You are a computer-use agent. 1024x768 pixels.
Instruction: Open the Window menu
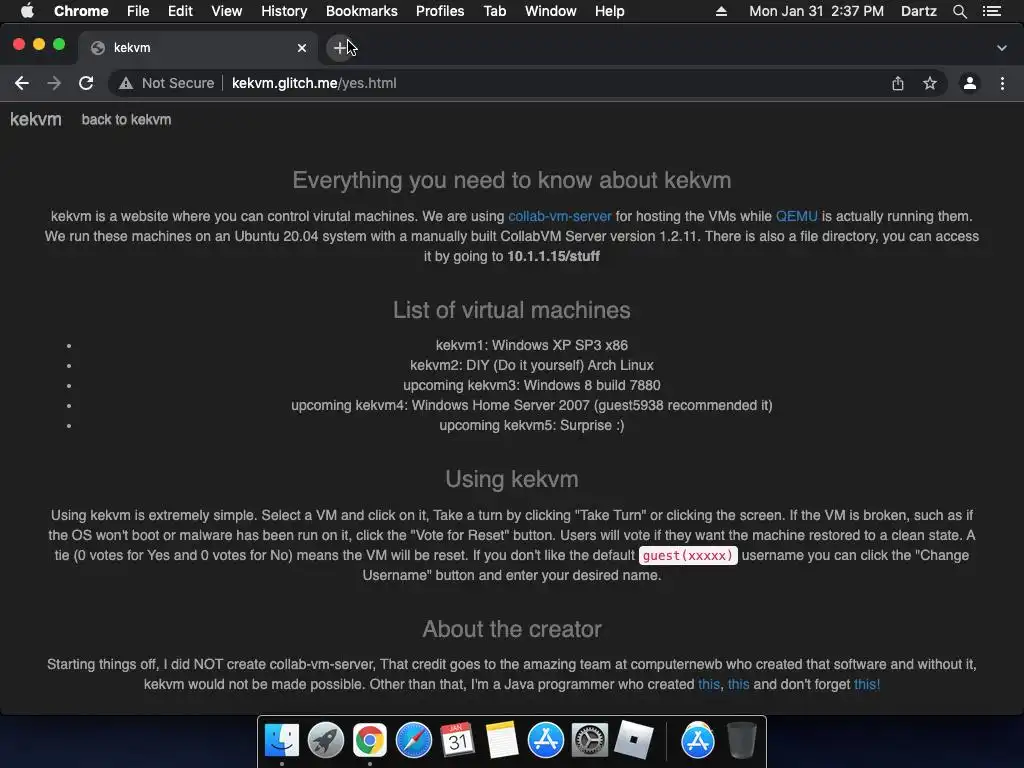pos(551,11)
